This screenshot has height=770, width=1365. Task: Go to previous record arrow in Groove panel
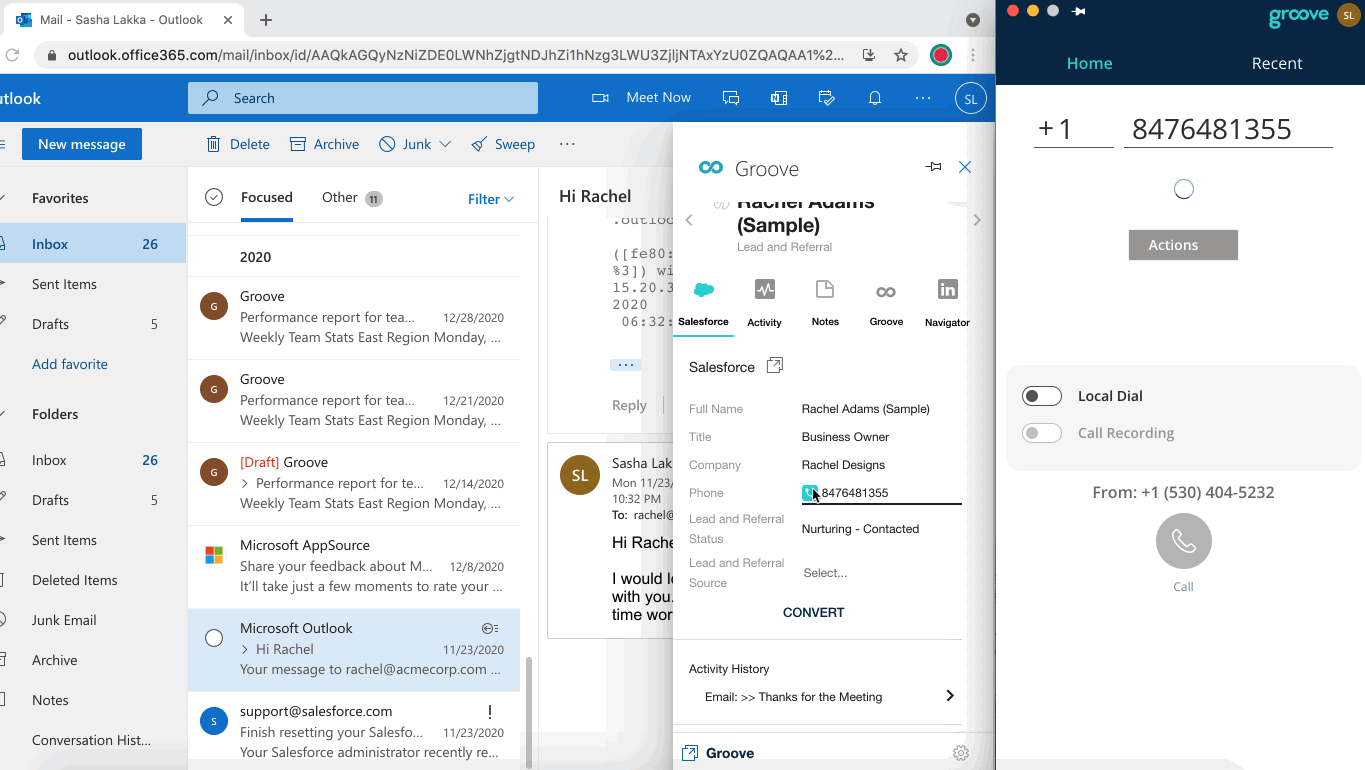(689, 220)
